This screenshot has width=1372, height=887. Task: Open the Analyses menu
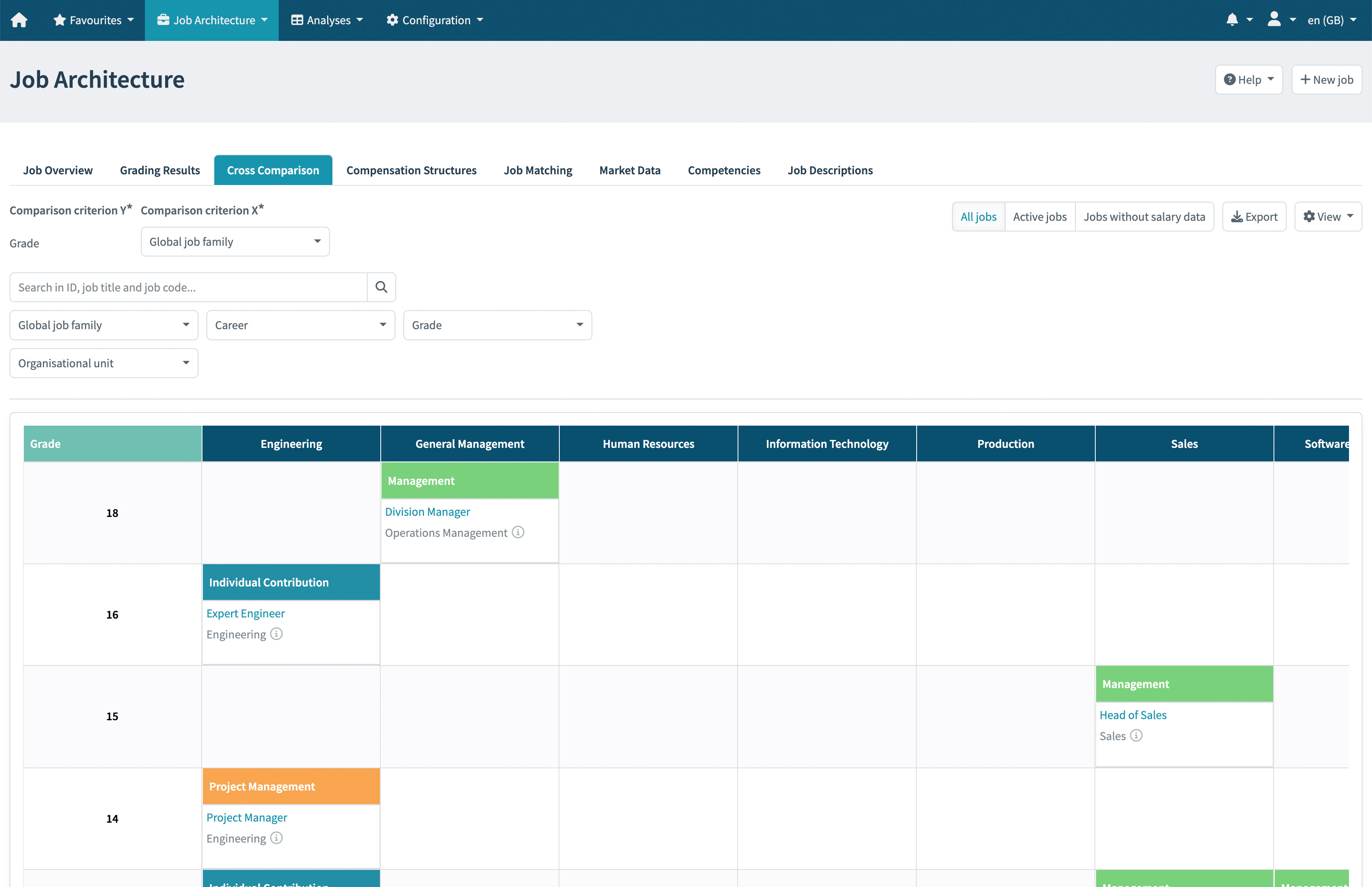tap(327, 20)
